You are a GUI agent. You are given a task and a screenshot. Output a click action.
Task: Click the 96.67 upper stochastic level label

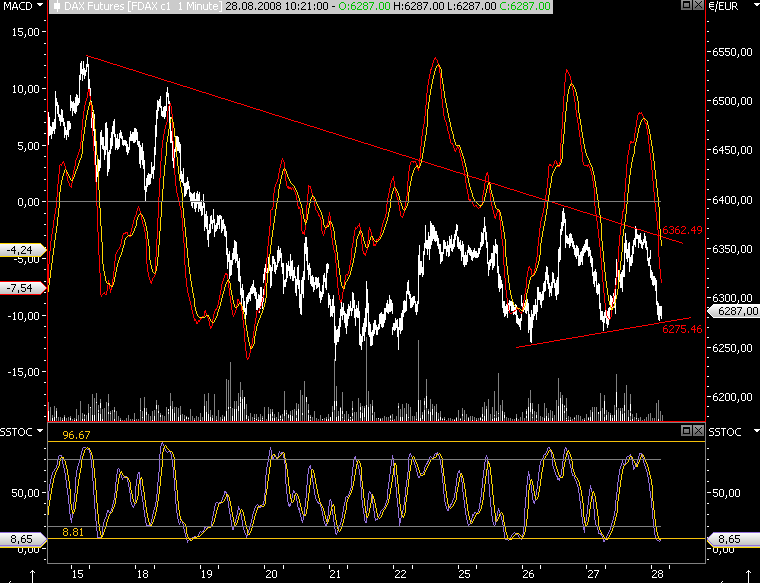[x=76, y=435]
